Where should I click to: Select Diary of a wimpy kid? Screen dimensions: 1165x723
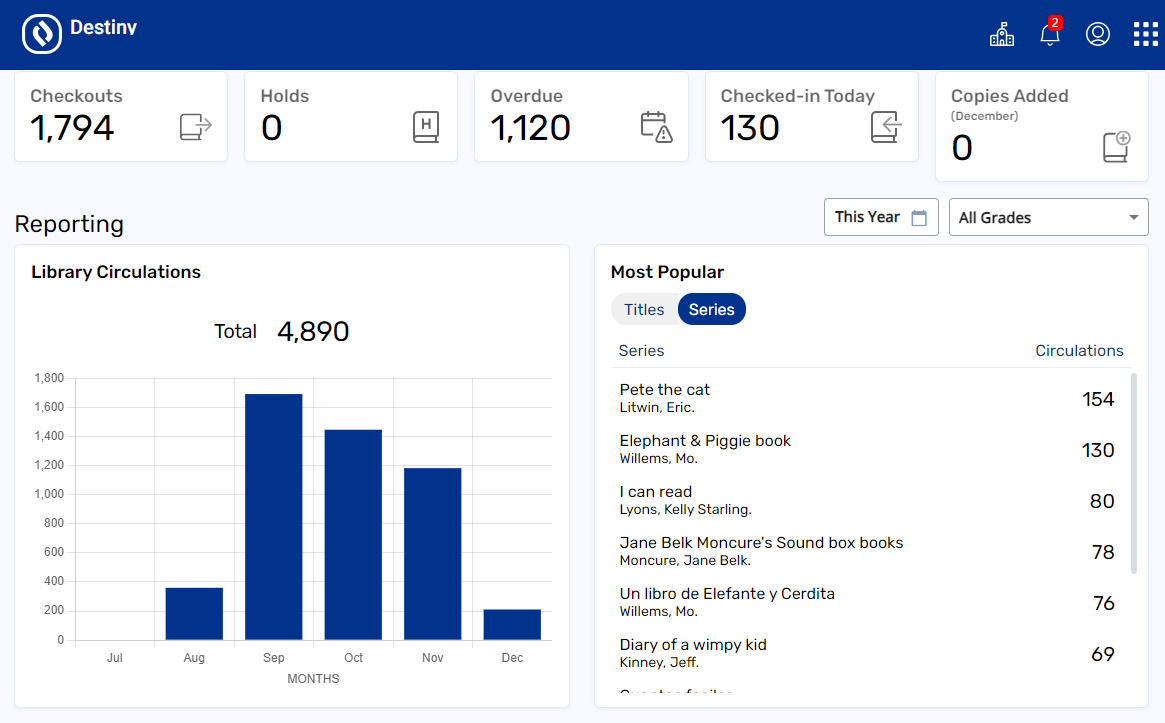[693, 645]
